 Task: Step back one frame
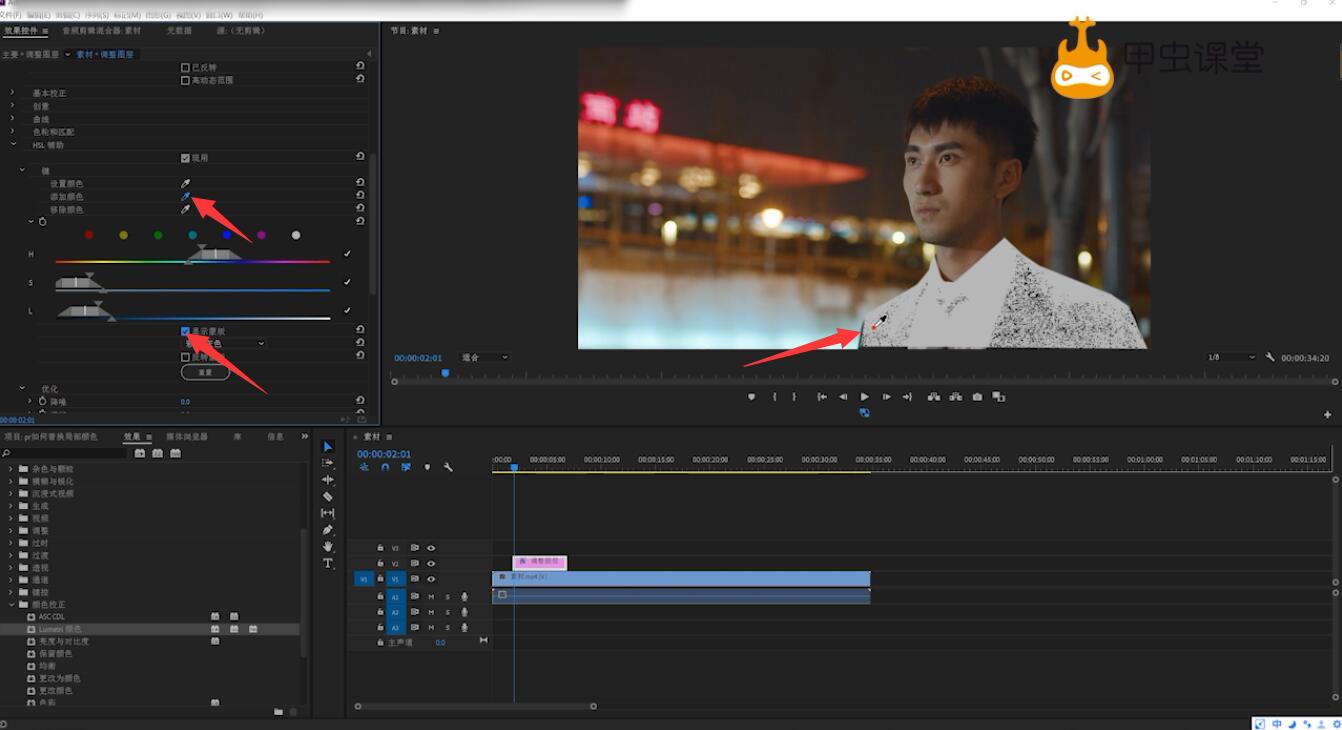click(x=843, y=397)
